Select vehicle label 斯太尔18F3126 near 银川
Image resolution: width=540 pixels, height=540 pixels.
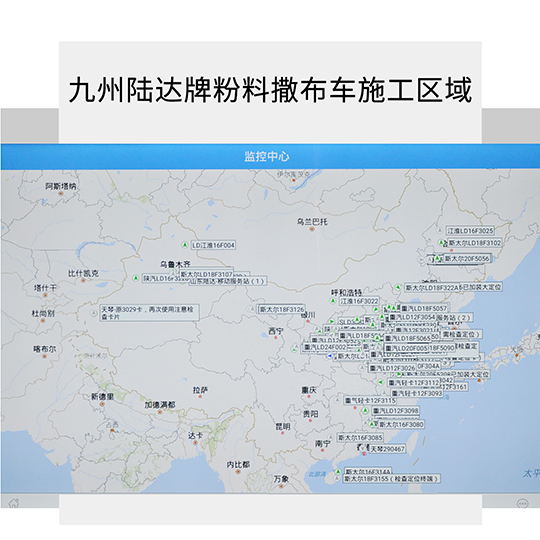282,309
